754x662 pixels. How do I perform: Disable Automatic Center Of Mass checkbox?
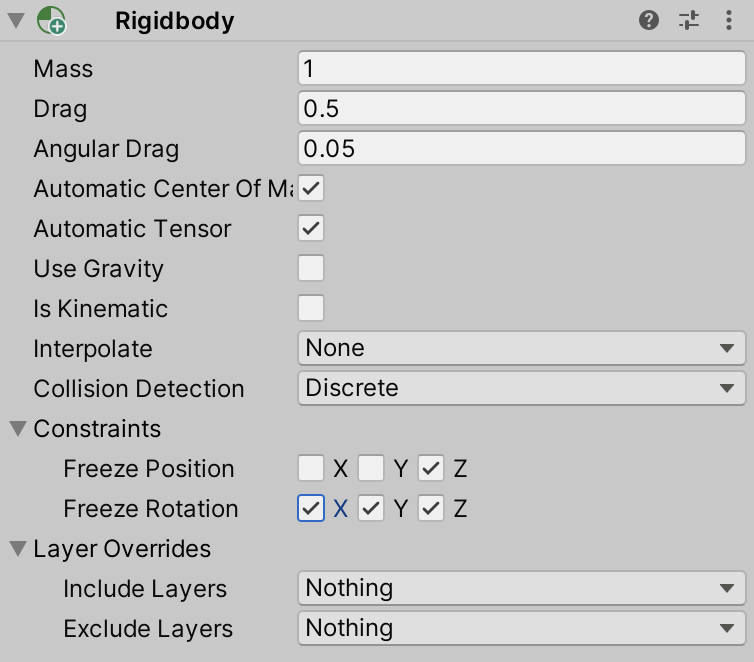pyautogui.click(x=311, y=188)
